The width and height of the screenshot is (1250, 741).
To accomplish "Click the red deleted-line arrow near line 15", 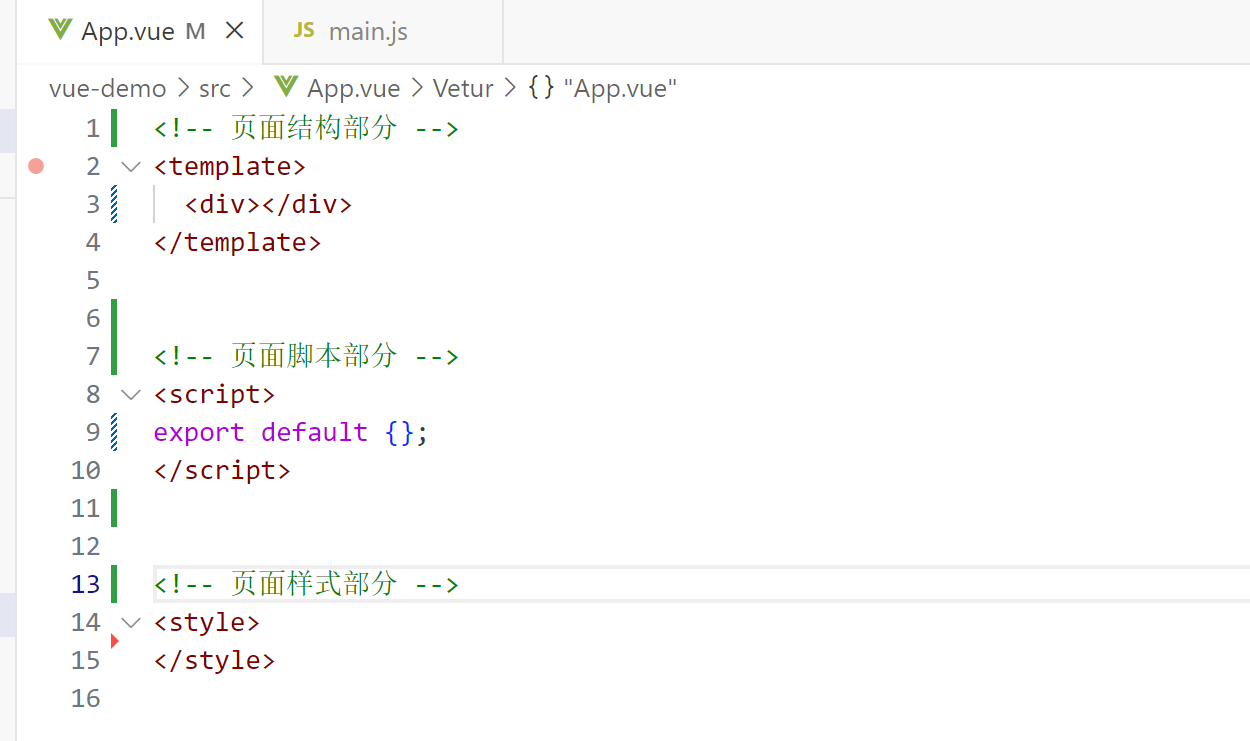I will coord(114,640).
